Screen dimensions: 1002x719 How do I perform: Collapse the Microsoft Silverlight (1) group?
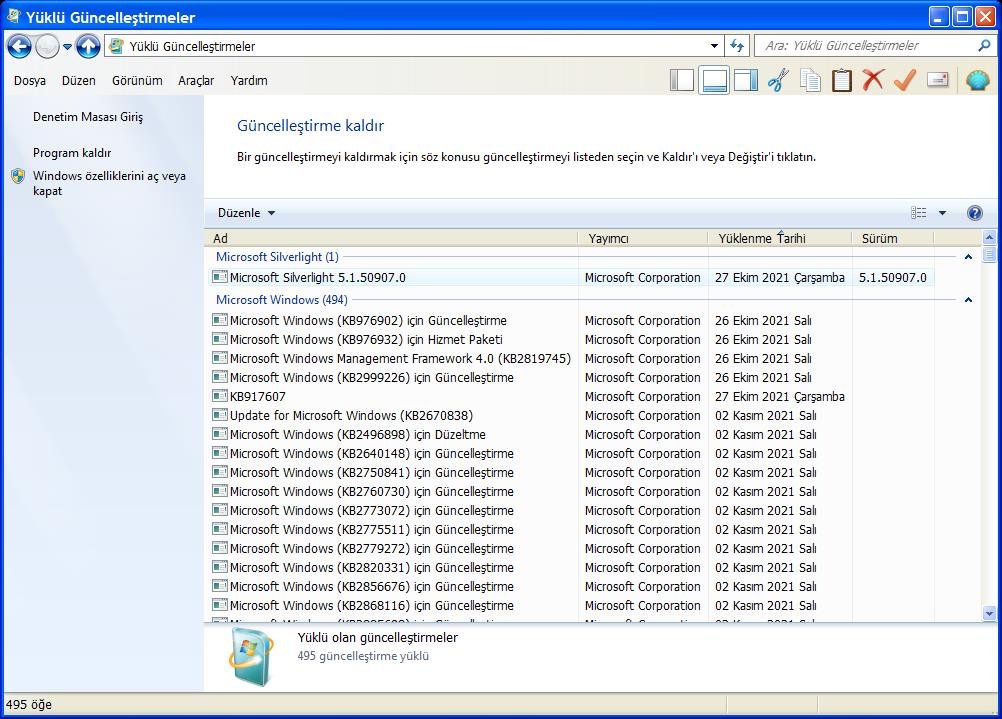point(968,257)
